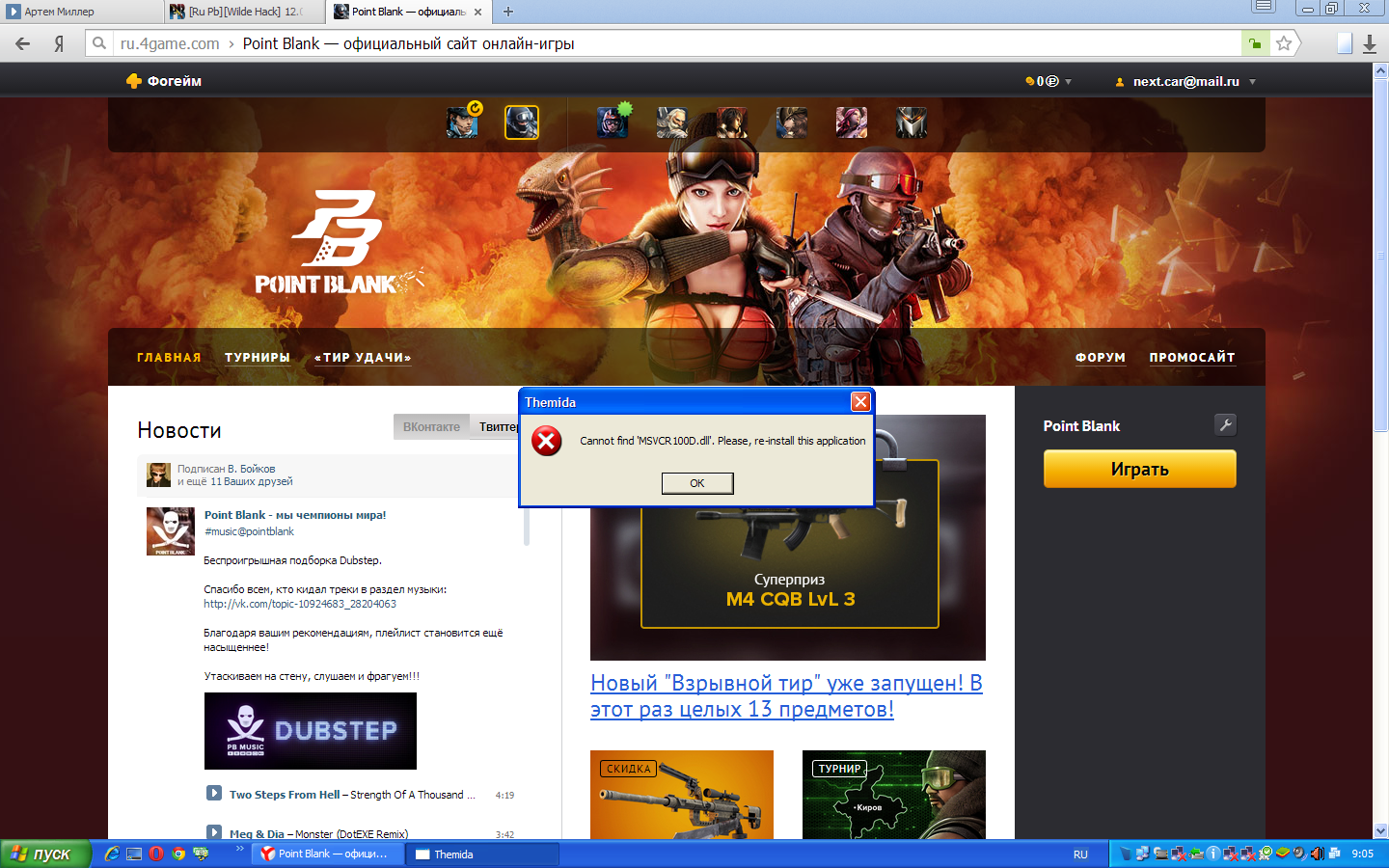Open ТУРНИРЫ menu item
The height and width of the screenshot is (868, 1389).
pos(257,358)
